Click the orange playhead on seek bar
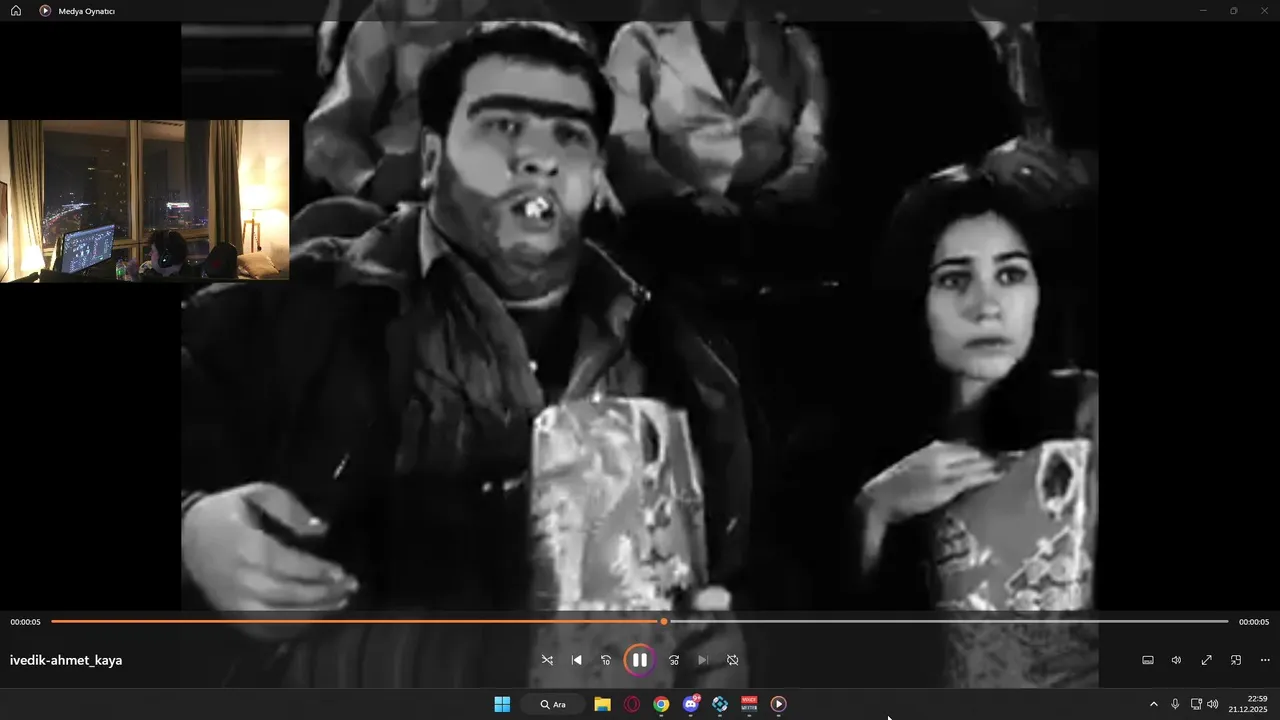The height and width of the screenshot is (720, 1280). coord(664,621)
